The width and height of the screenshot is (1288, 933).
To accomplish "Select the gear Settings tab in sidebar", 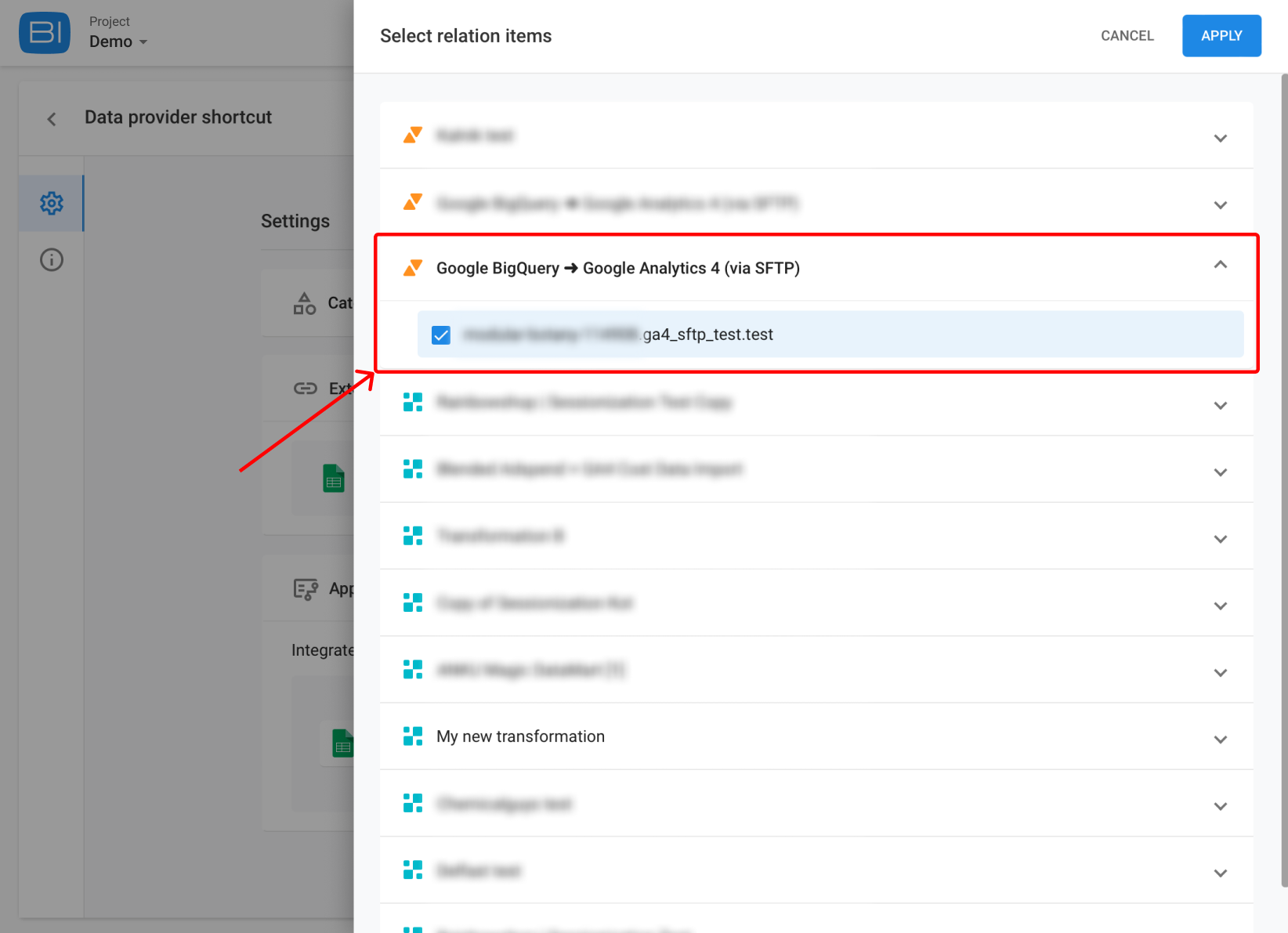I will (52, 203).
